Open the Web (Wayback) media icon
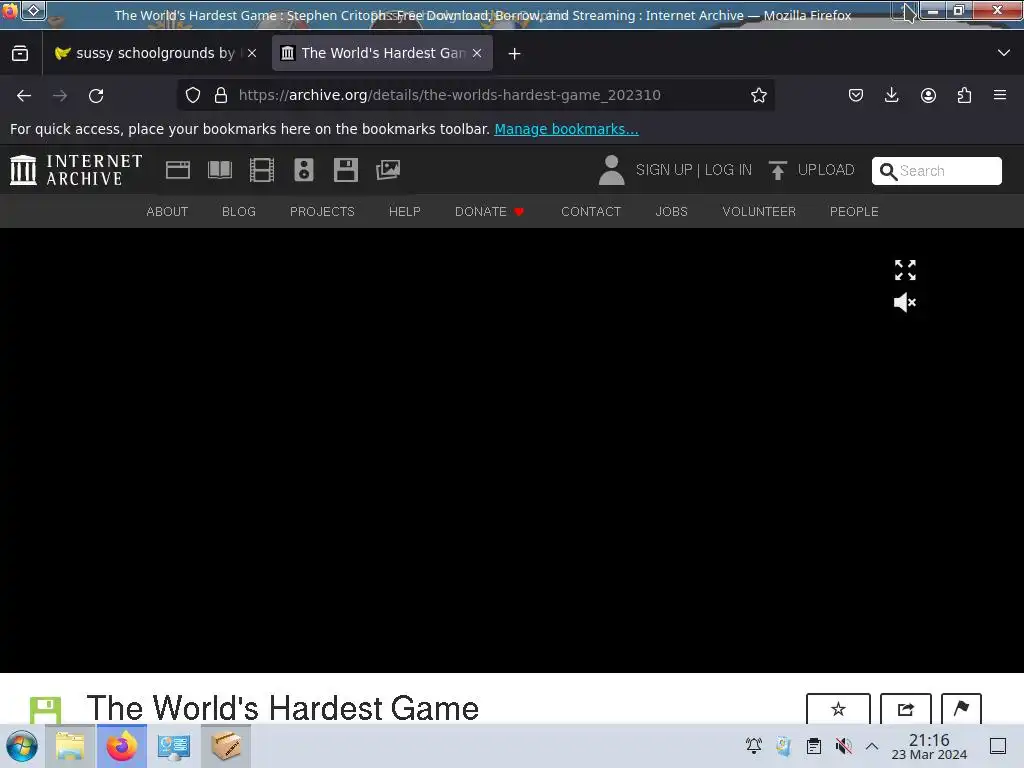 (x=178, y=170)
